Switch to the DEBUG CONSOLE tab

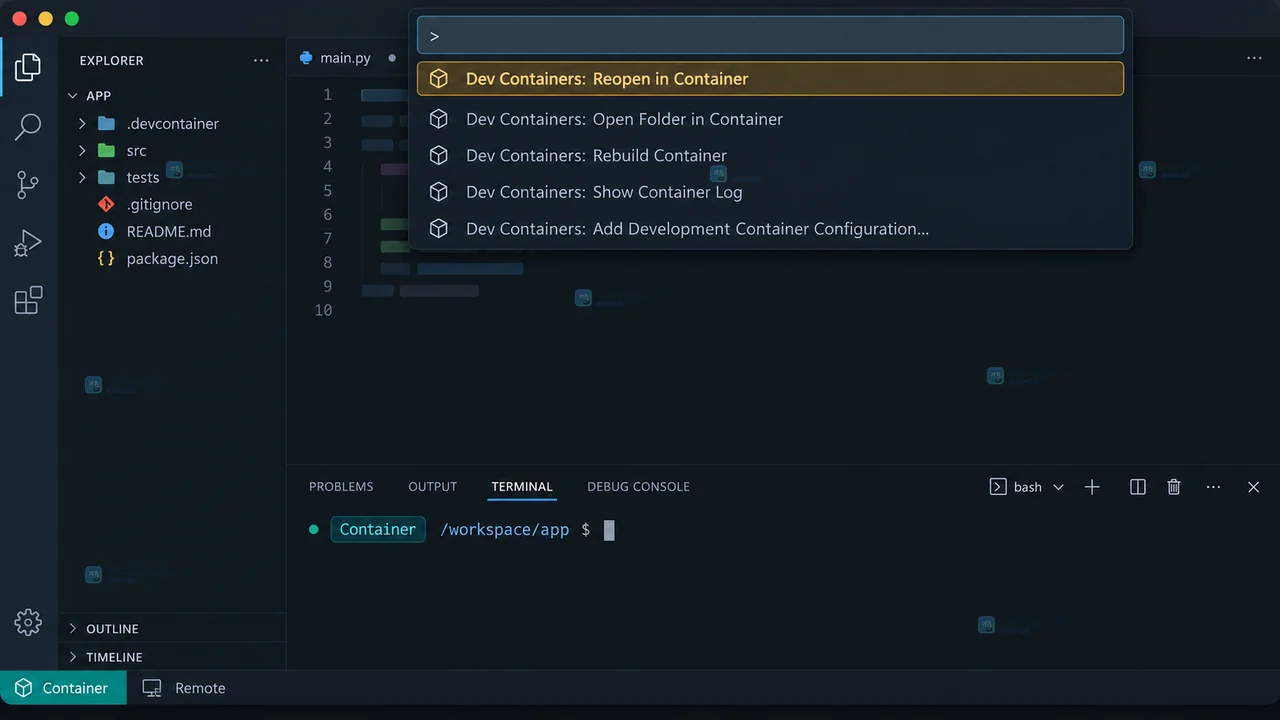638,487
